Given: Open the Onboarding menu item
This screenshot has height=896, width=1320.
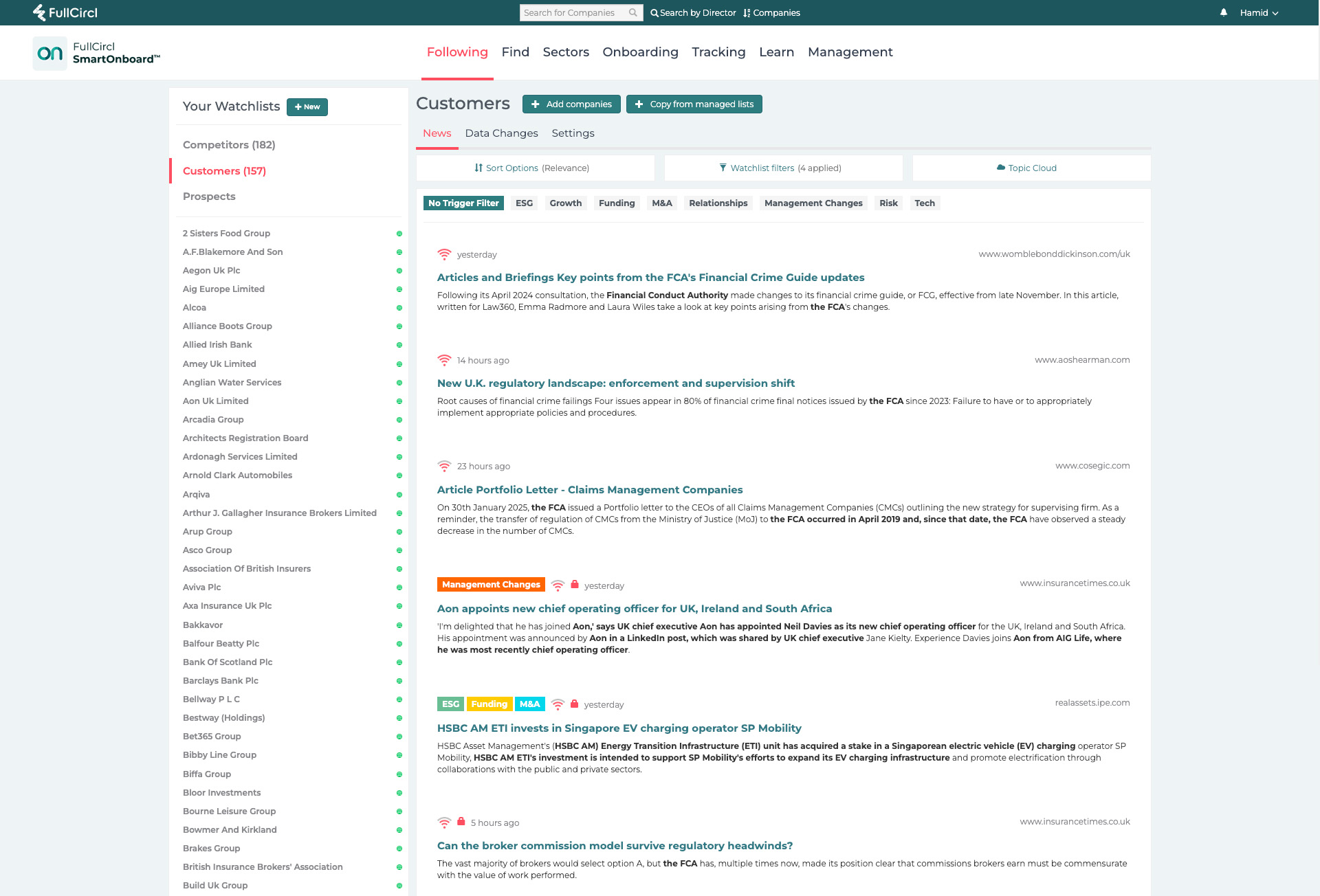Looking at the screenshot, I should coord(640,52).
